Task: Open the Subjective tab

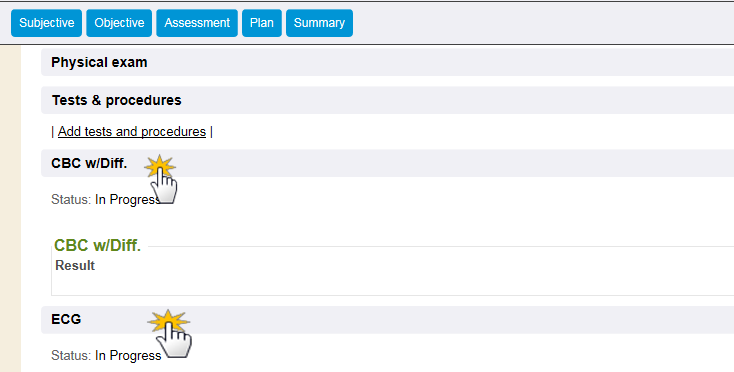Action: [46, 23]
